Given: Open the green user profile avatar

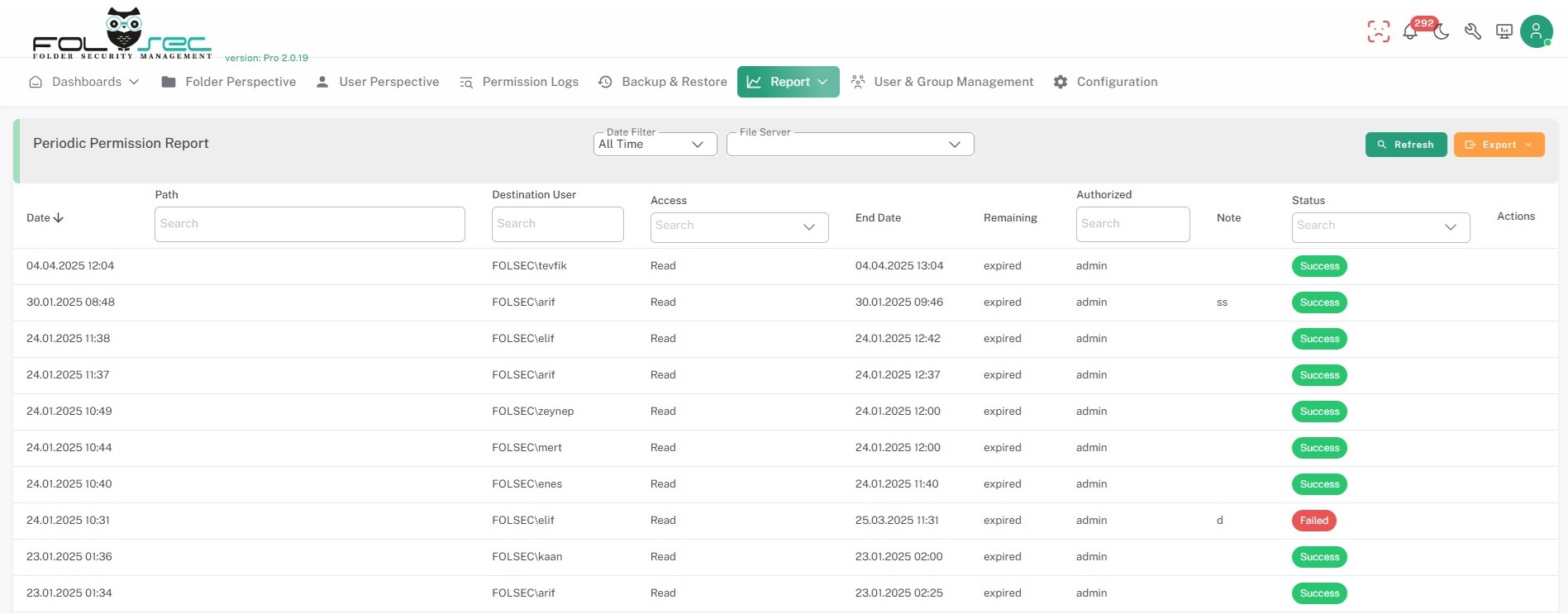Looking at the screenshot, I should (x=1536, y=31).
